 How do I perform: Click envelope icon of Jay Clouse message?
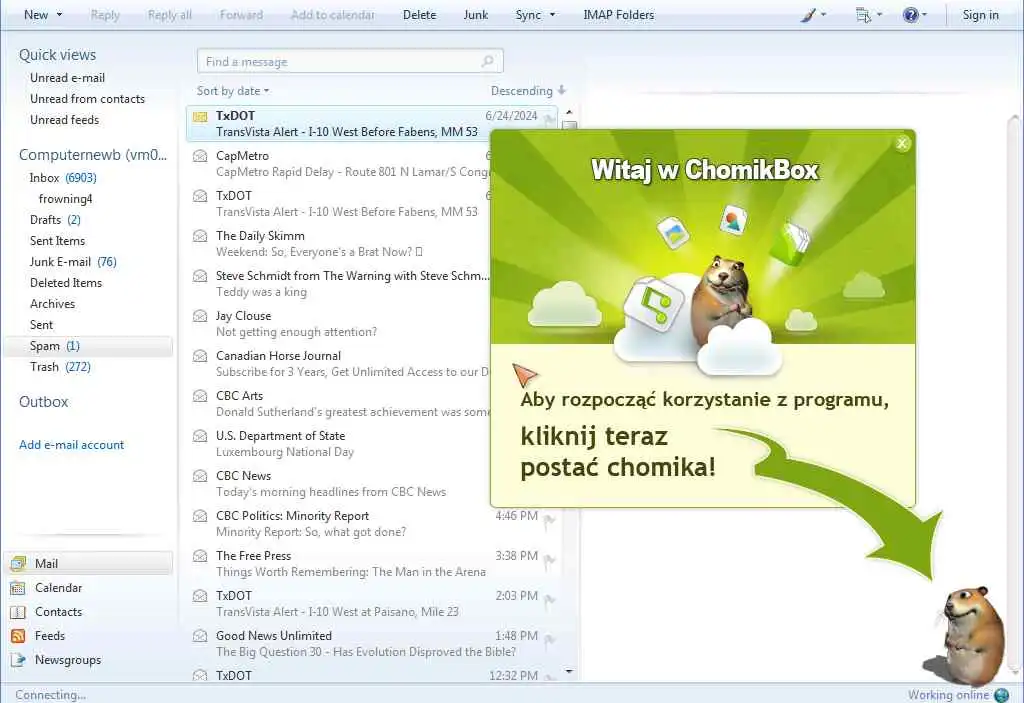tap(200, 316)
